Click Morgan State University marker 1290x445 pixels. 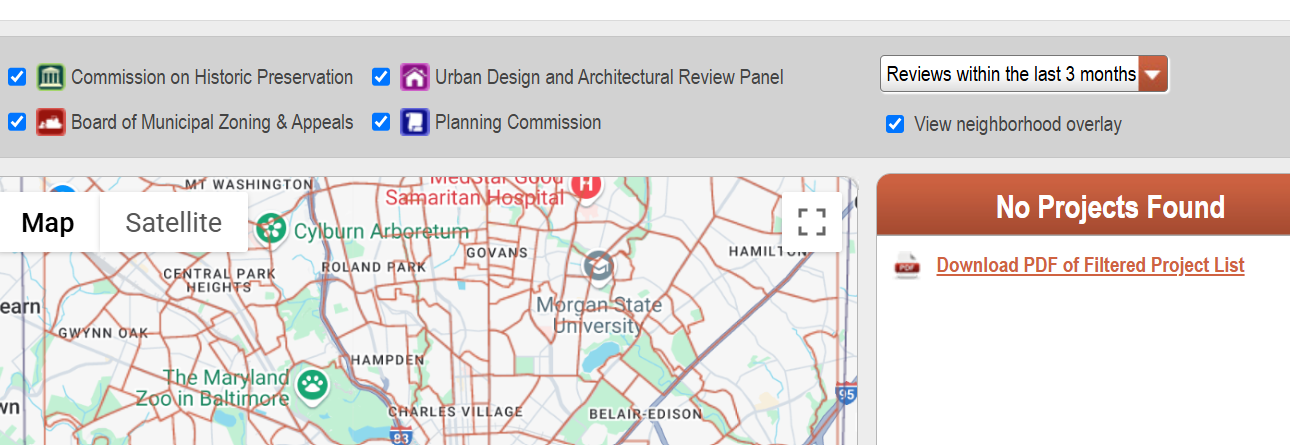(x=599, y=267)
